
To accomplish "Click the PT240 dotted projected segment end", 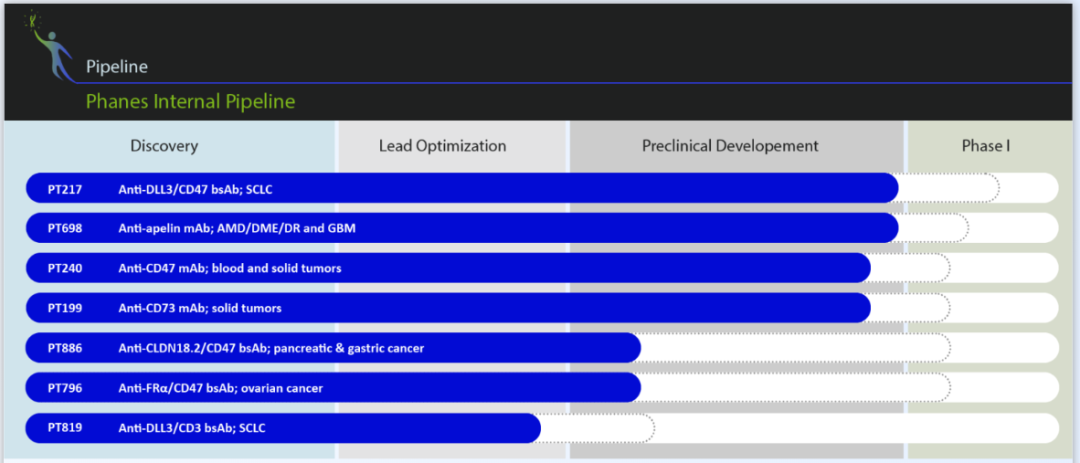I will pyautogui.click(x=911, y=268).
